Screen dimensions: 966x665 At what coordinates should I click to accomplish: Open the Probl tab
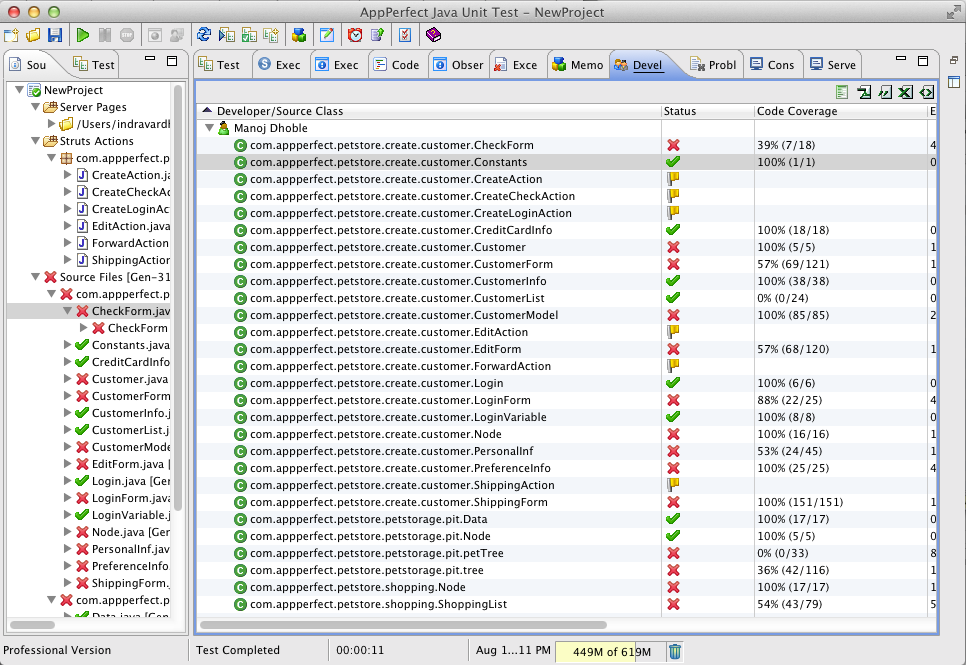713,65
